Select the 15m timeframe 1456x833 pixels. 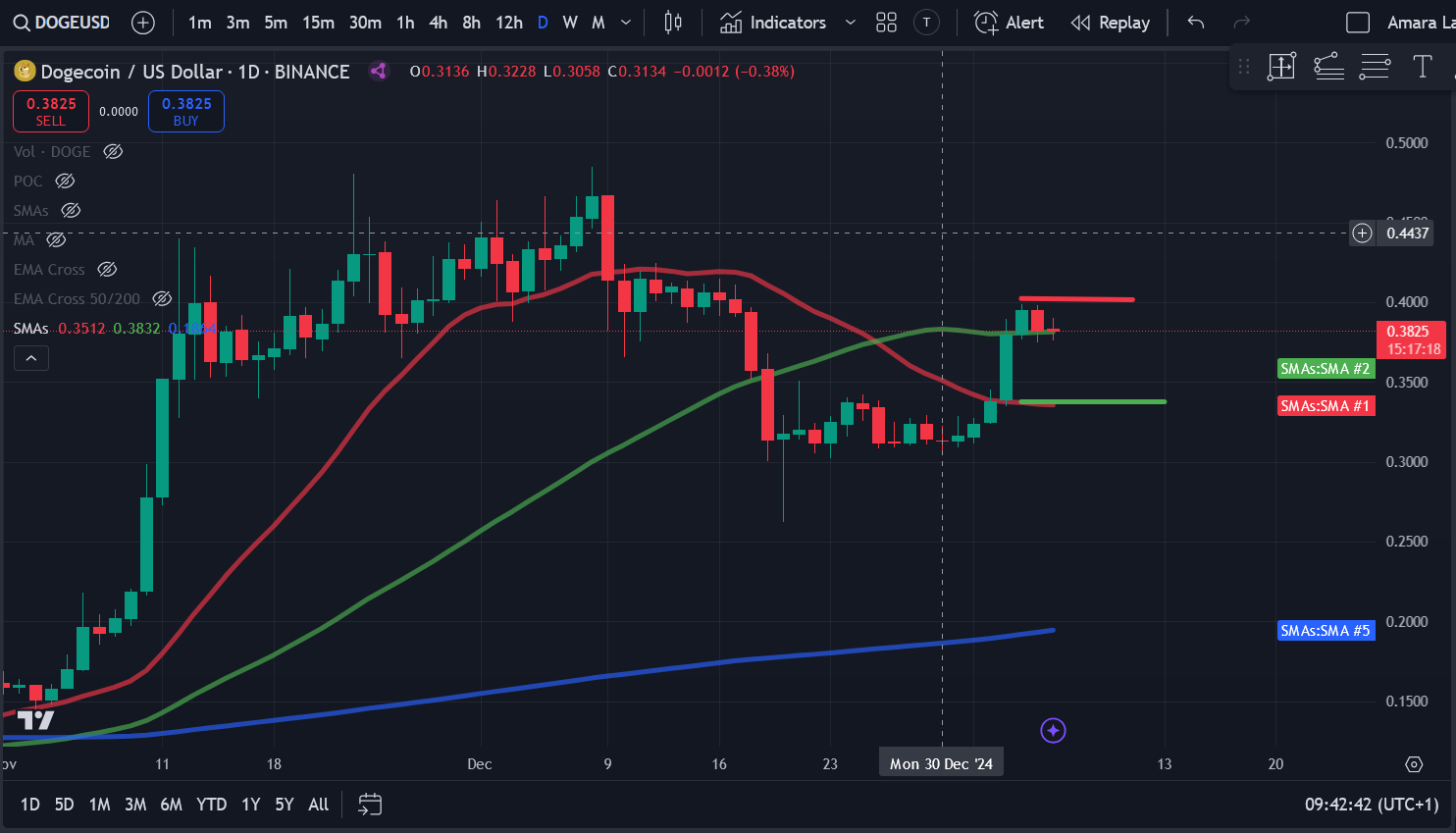point(318,23)
